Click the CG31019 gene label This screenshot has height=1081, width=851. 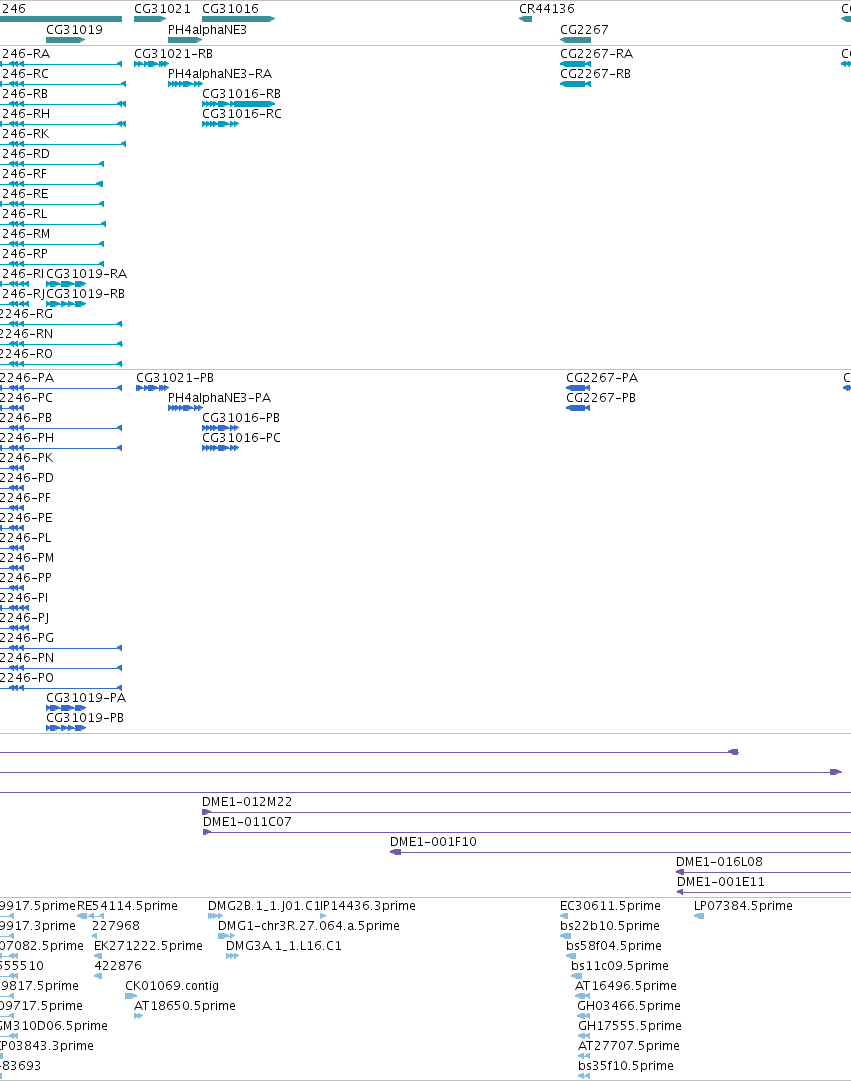click(x=74, y=30)
